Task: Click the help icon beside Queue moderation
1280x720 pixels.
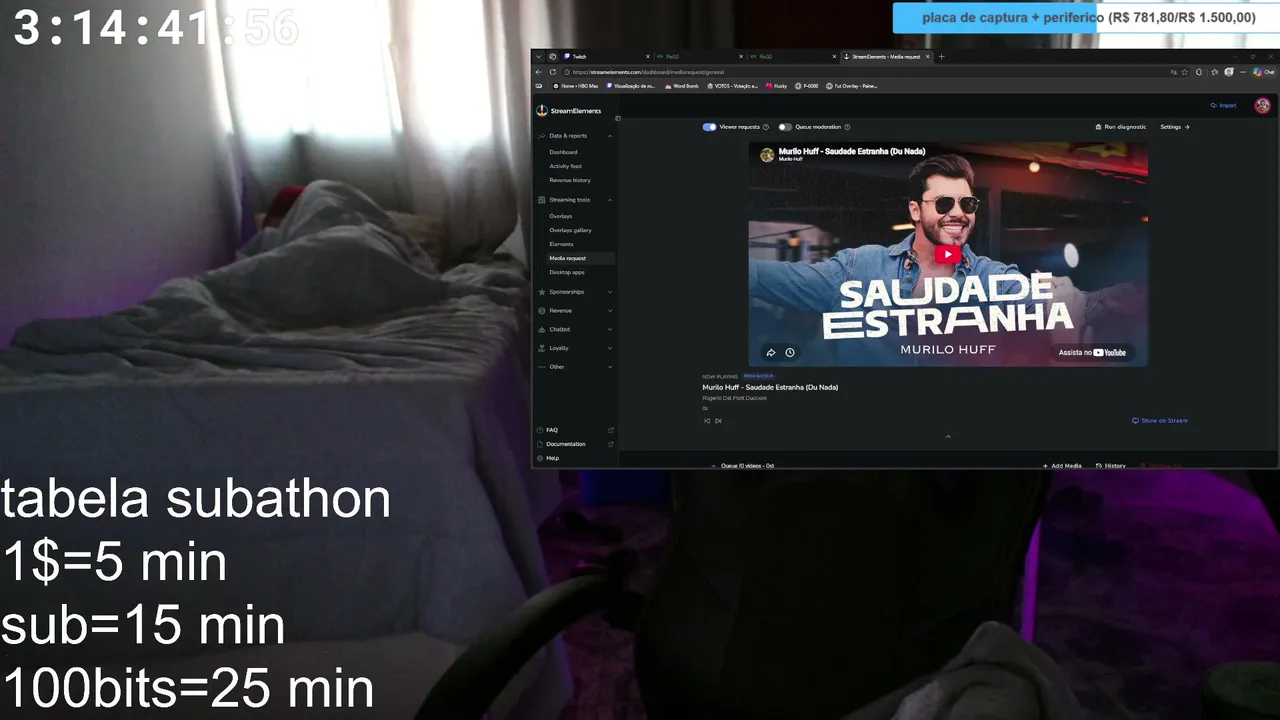Action: pos(847,127)
